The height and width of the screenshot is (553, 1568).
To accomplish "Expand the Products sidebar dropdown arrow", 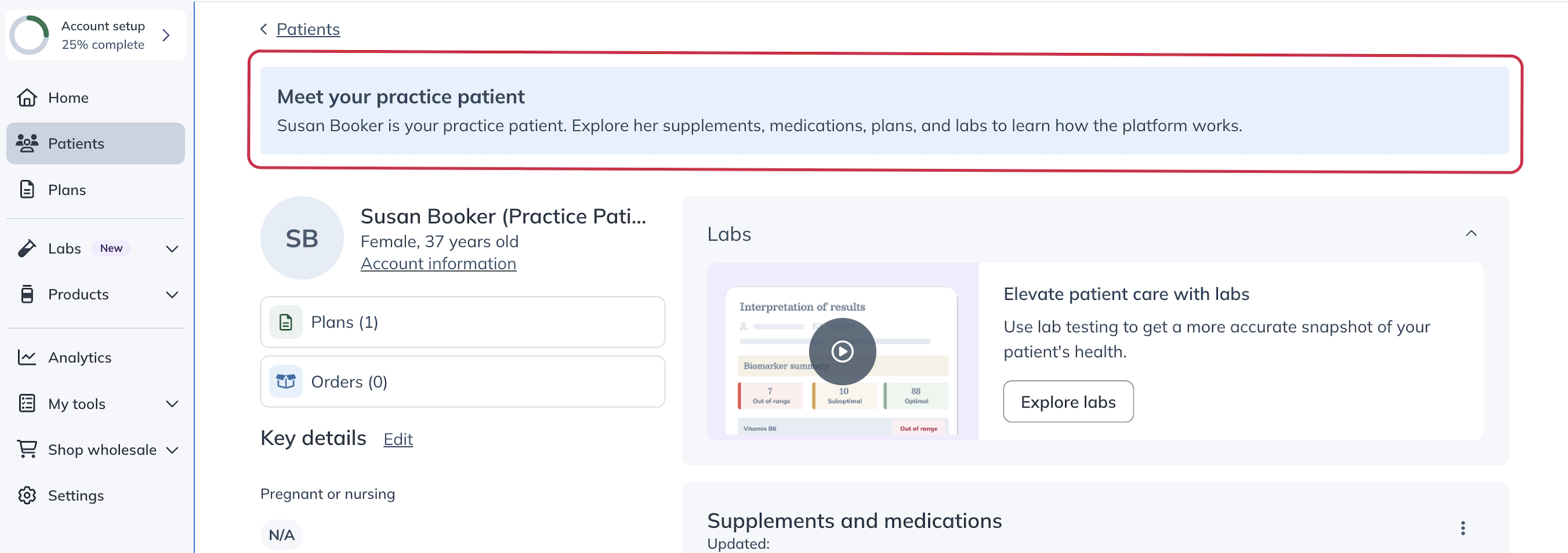I will click(x=172, y=295).
